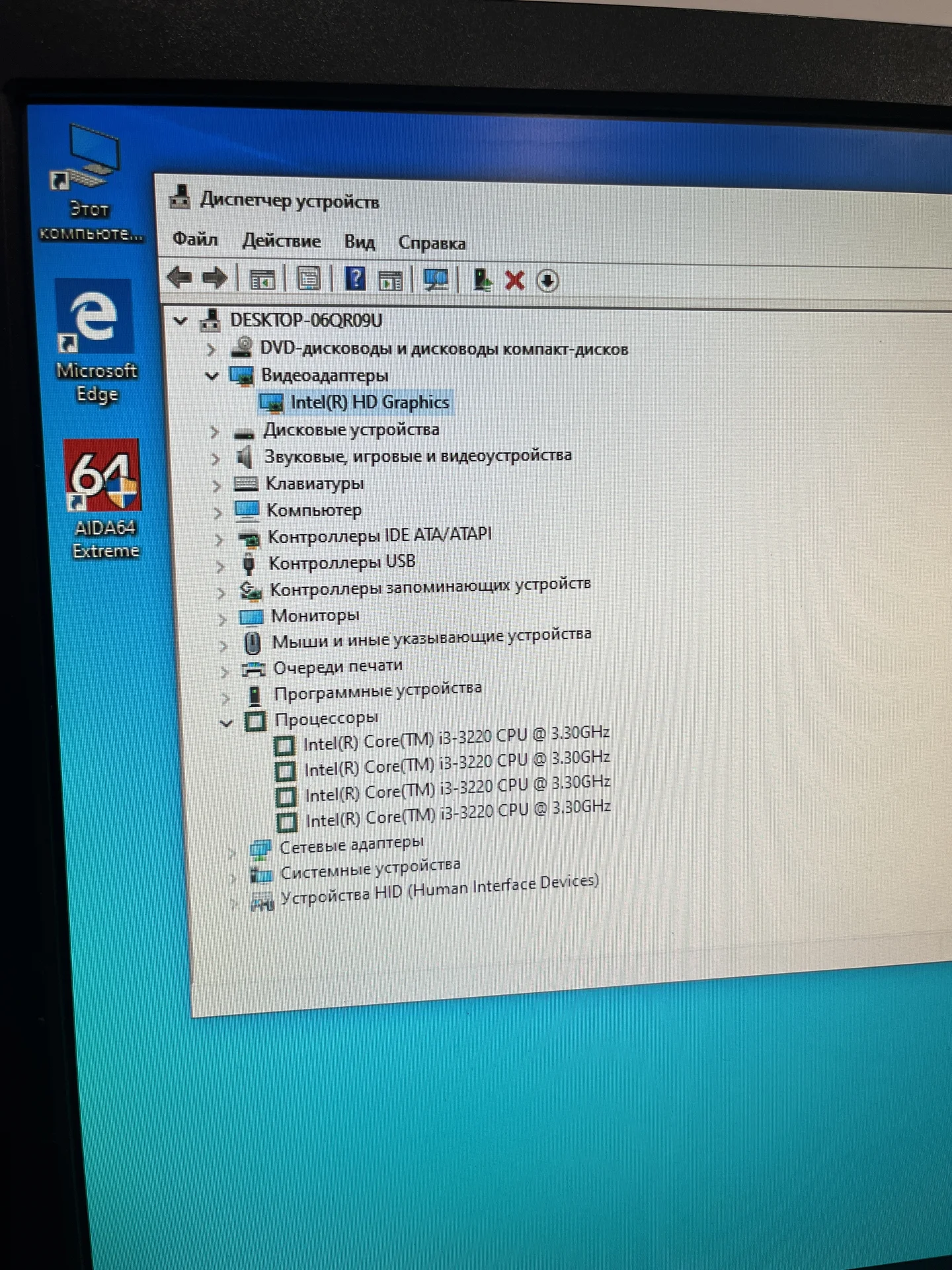Expand DVD-дисководы и дисководы компакт-дисков
Screen dimensions: 952x1270
click(x=211, y=349)
